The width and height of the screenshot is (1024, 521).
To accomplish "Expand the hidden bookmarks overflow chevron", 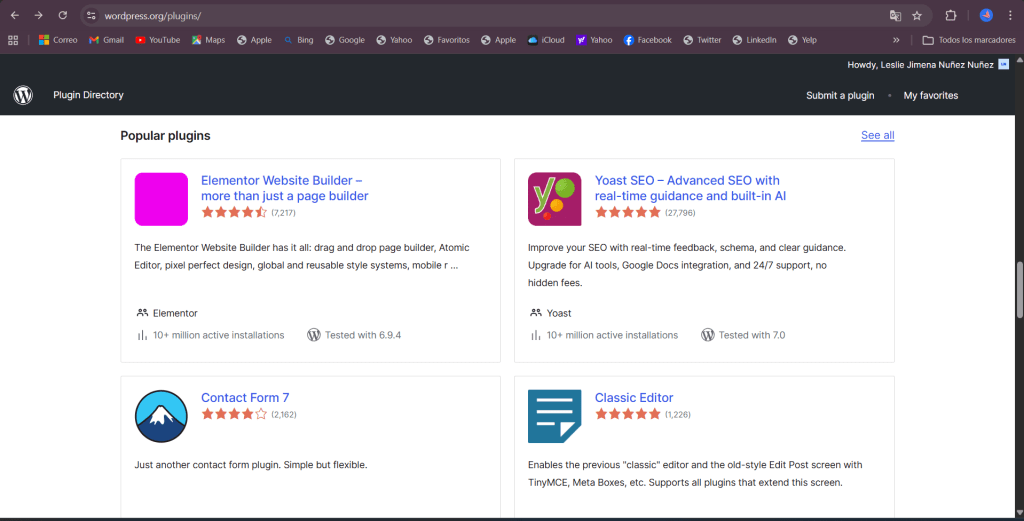I will click(x=896, y=40).
